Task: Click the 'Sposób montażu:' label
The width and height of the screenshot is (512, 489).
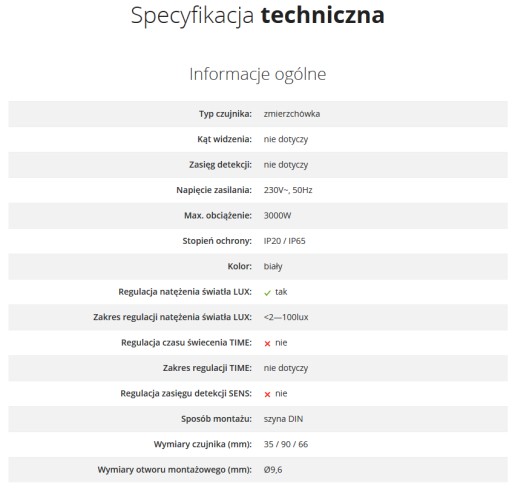Action: tap(216, 419)
